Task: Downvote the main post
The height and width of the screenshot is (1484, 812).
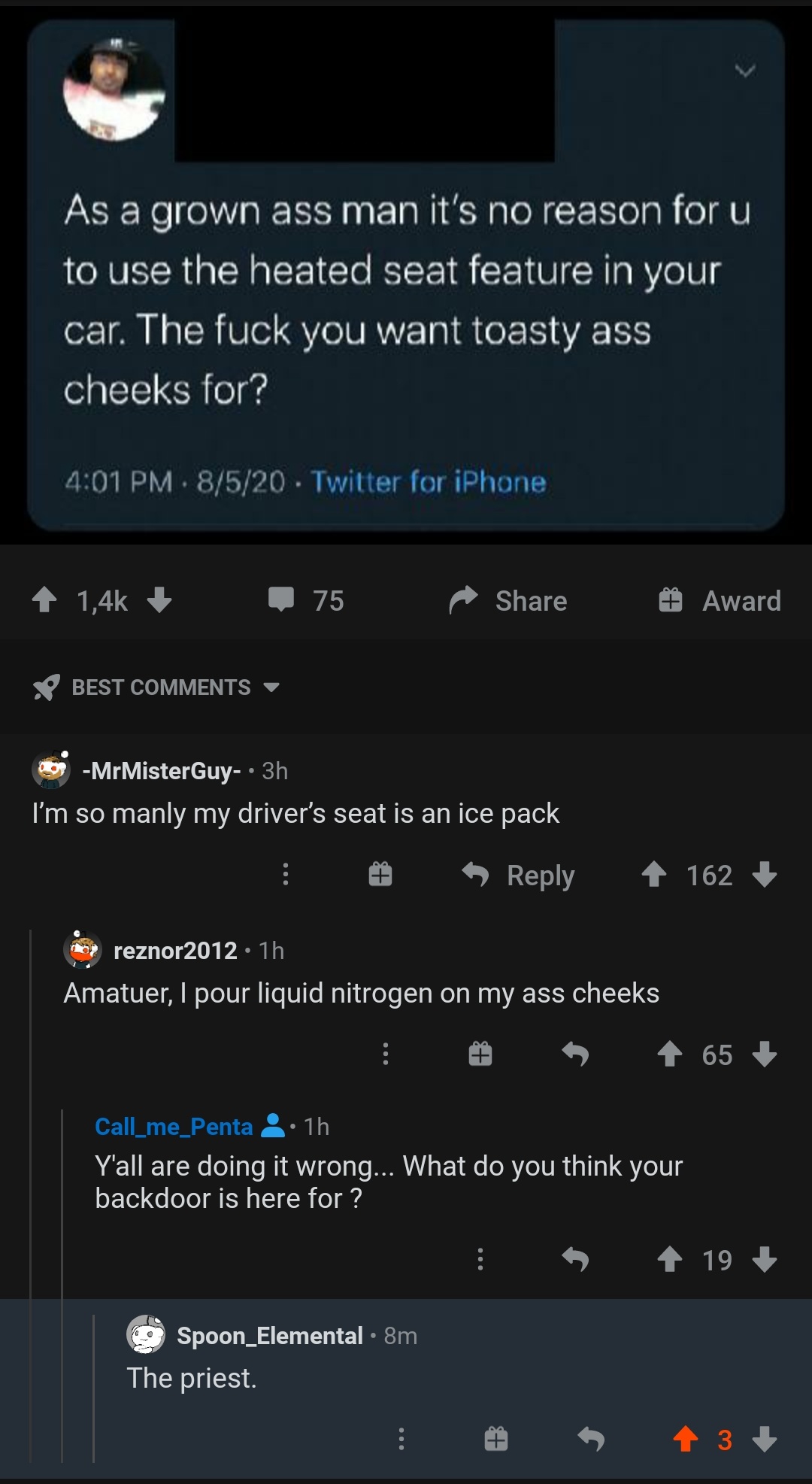Action: click(159, 600)
